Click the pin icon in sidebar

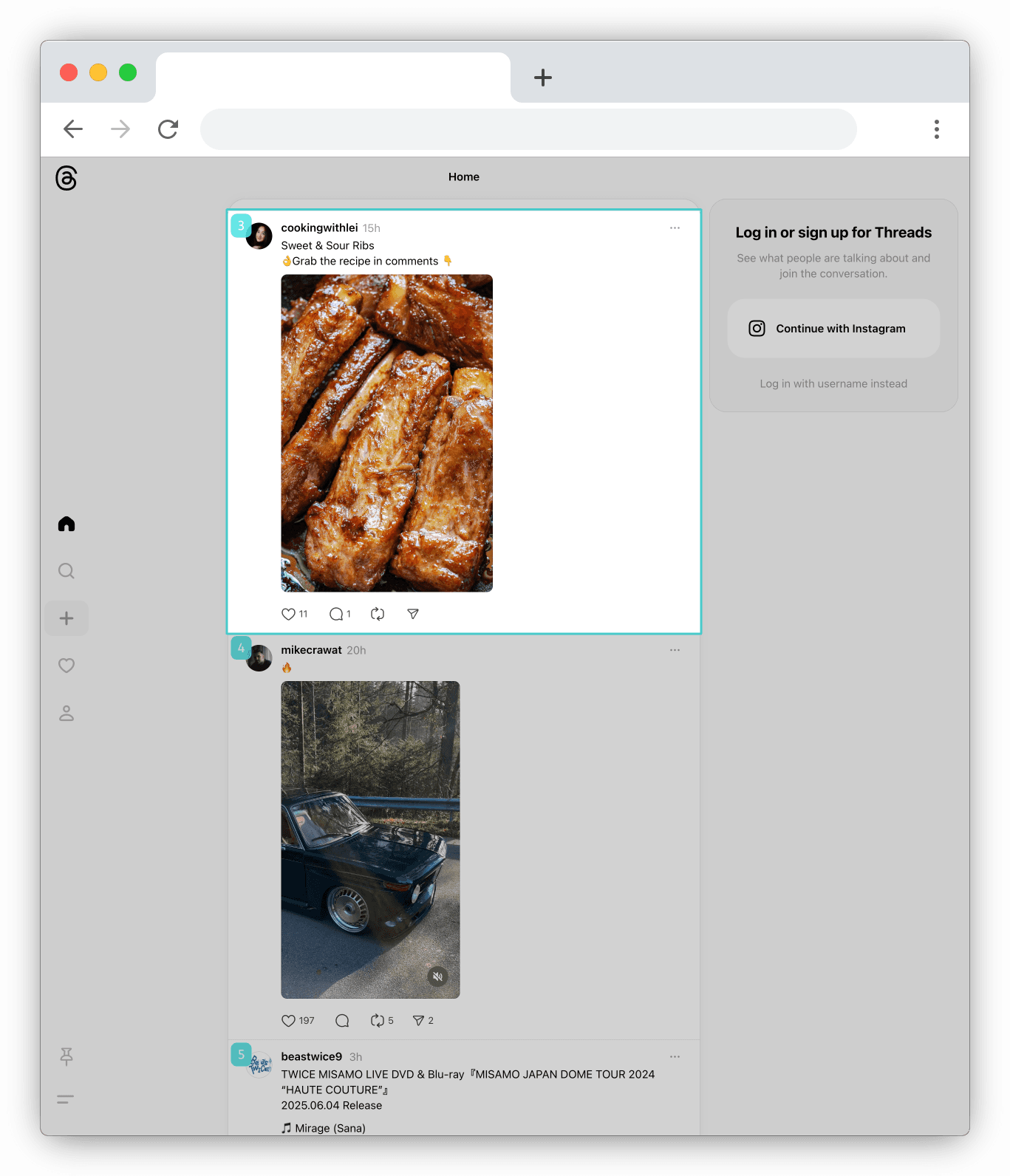click(66, 1056)
